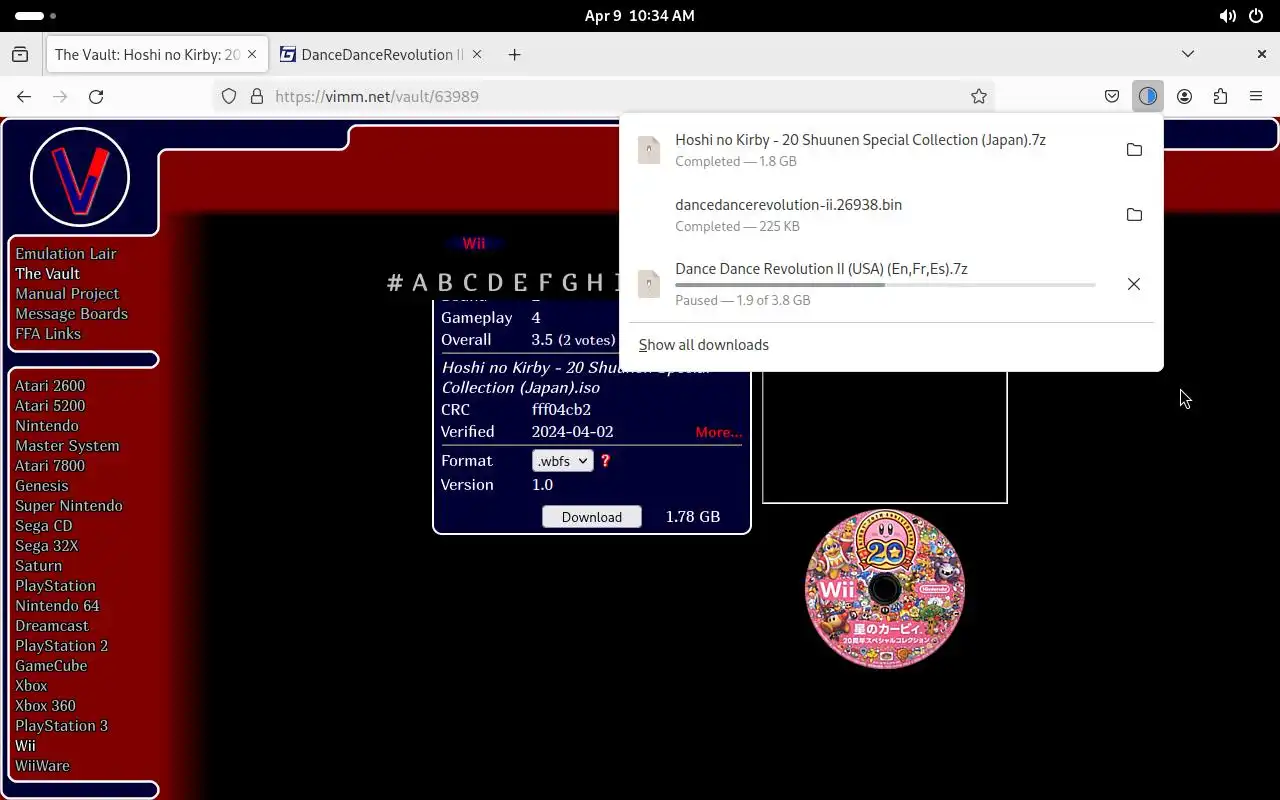Open the FFA Links page
This screenshot has height=800, width=1280.
point(48,334)
